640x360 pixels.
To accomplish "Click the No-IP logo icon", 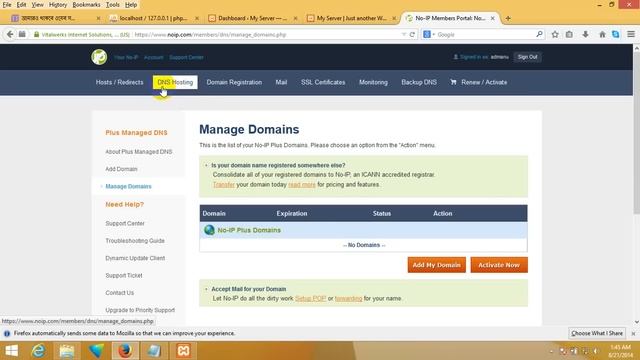I will point(99,57).
